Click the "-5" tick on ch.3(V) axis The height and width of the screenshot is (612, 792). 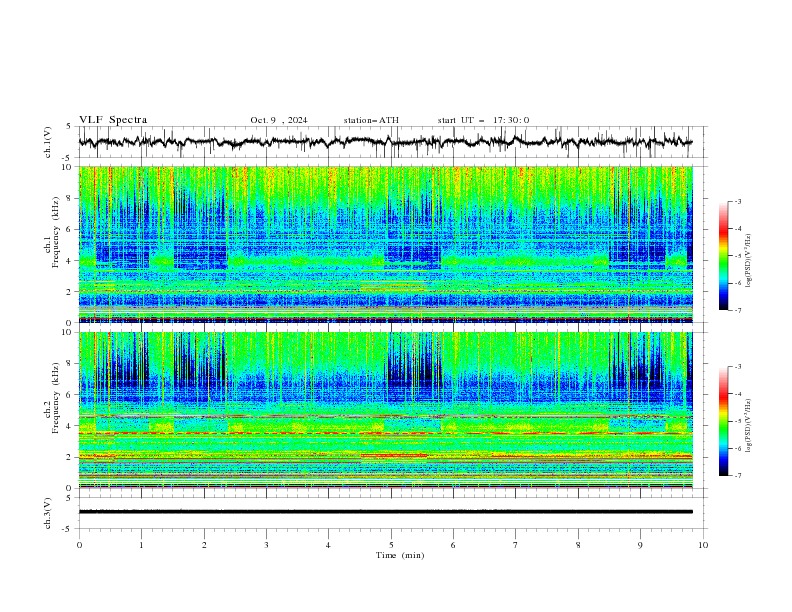click(x=68, y=529)
